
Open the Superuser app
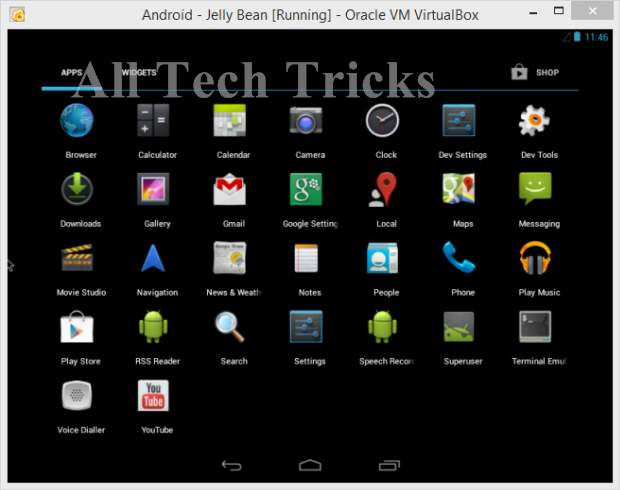459,327
